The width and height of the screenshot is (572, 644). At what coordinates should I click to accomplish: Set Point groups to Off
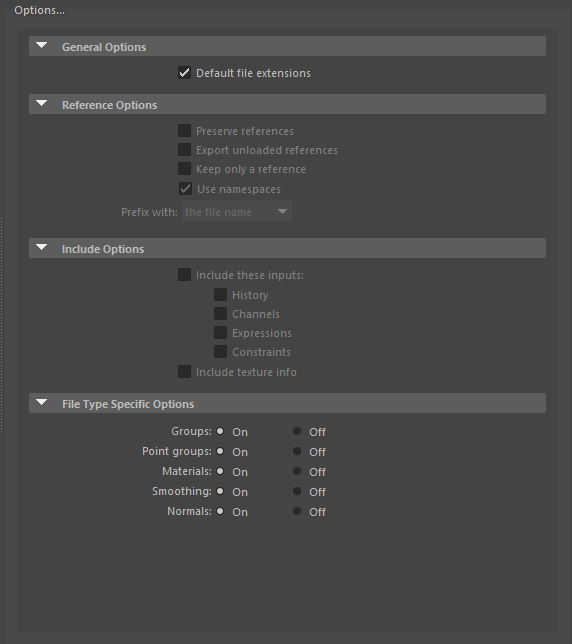297,451
